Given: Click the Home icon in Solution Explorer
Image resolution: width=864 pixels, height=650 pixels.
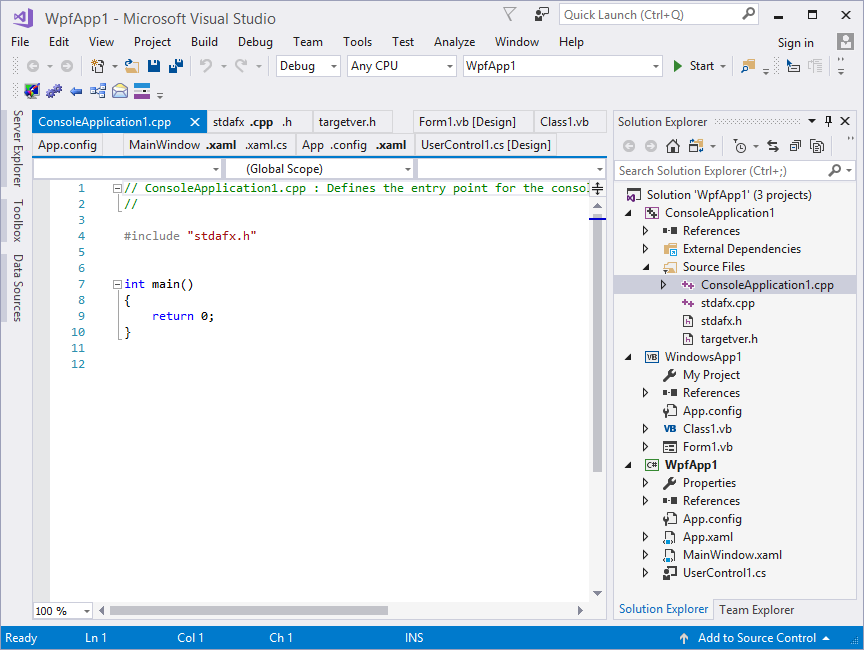Looking at the screenshot, I should 673,146.
